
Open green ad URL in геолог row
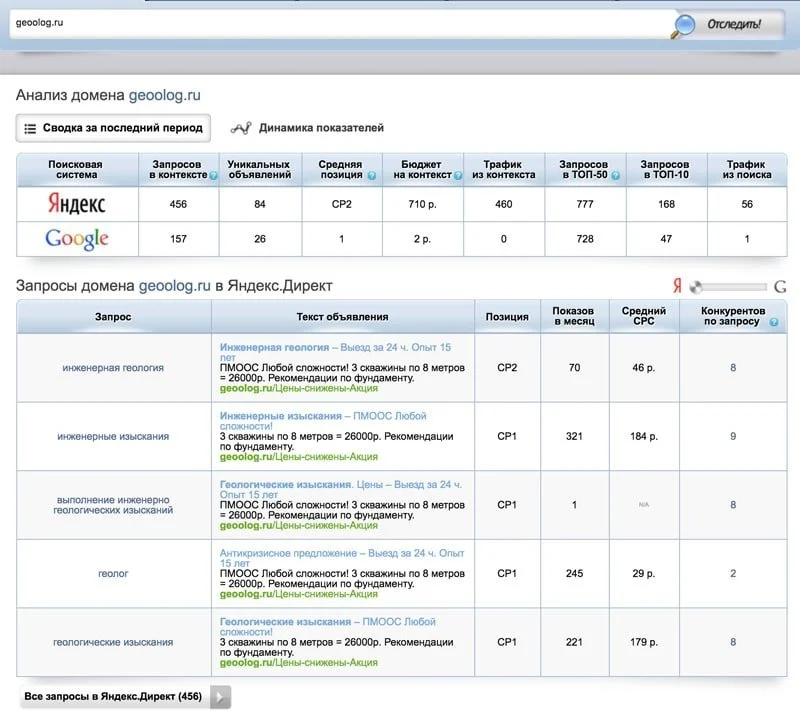[298, 594]
